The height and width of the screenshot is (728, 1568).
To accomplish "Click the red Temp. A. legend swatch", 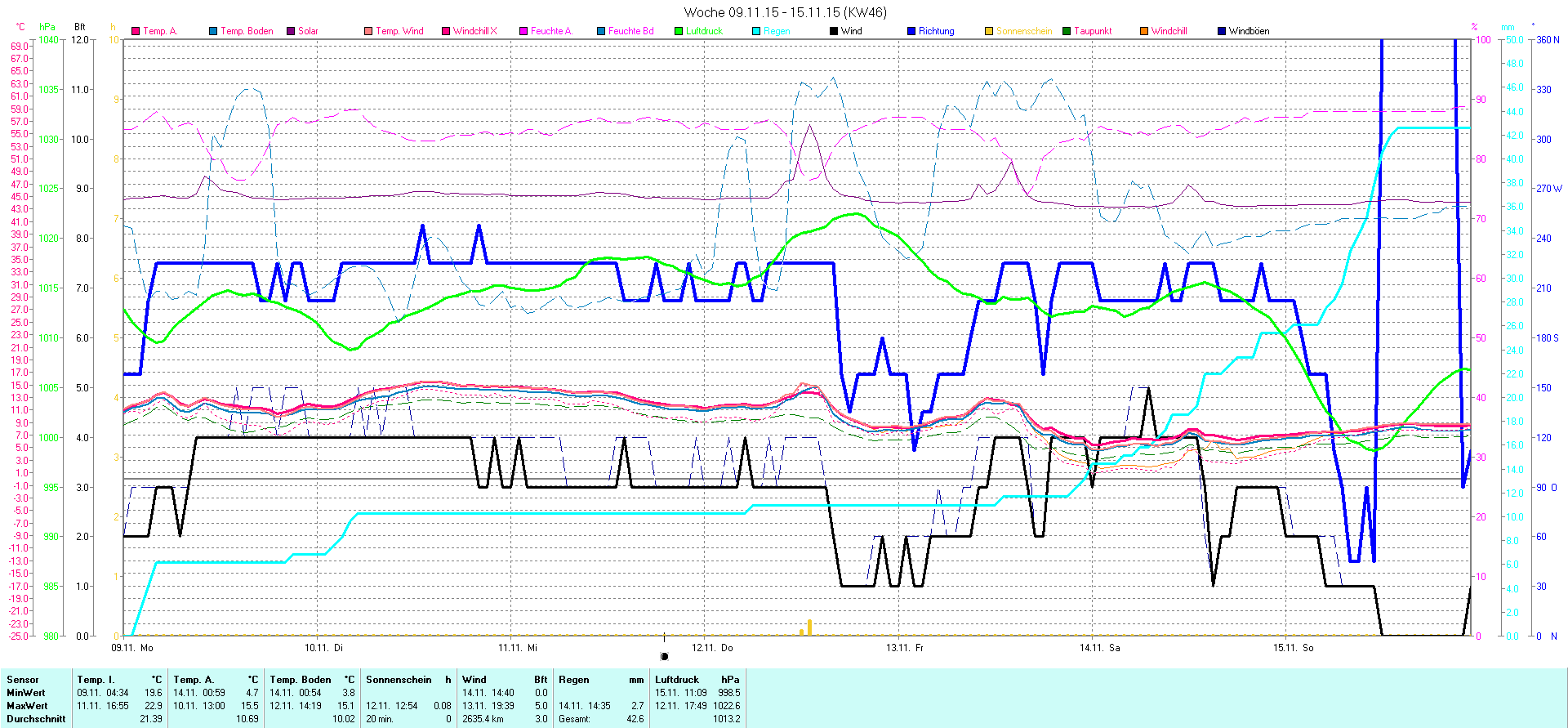I will [136, 31].
